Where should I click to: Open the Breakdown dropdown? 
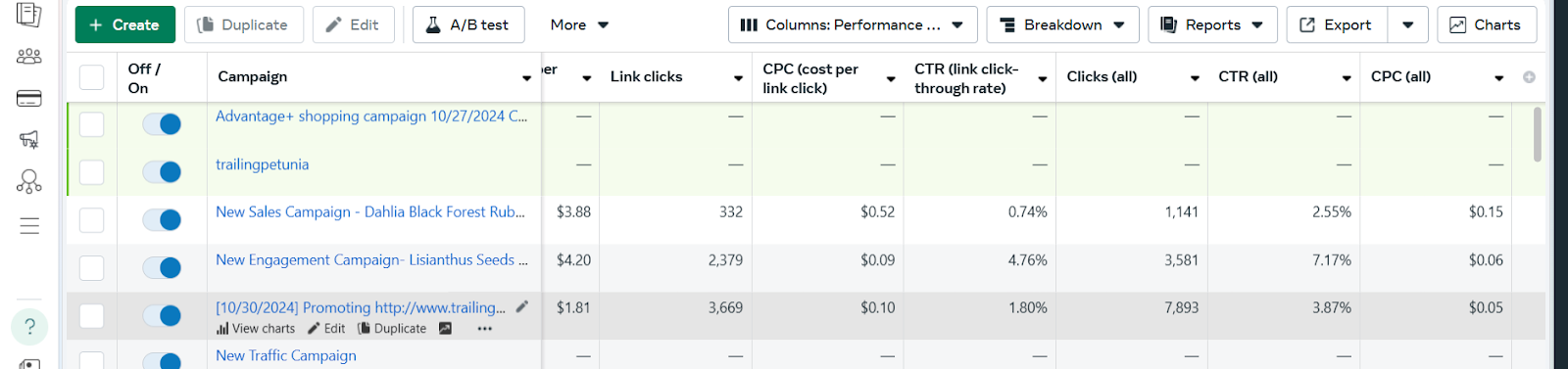click(x=1062, y=24)
